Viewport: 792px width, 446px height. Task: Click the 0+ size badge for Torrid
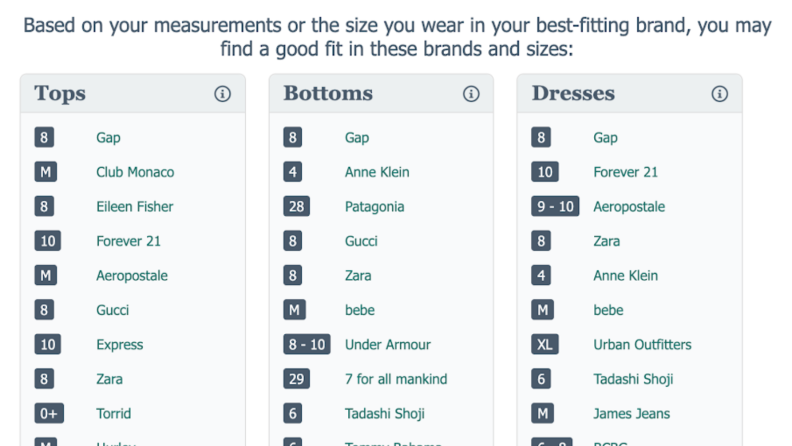pyautogui.click(x=49, y=414)
